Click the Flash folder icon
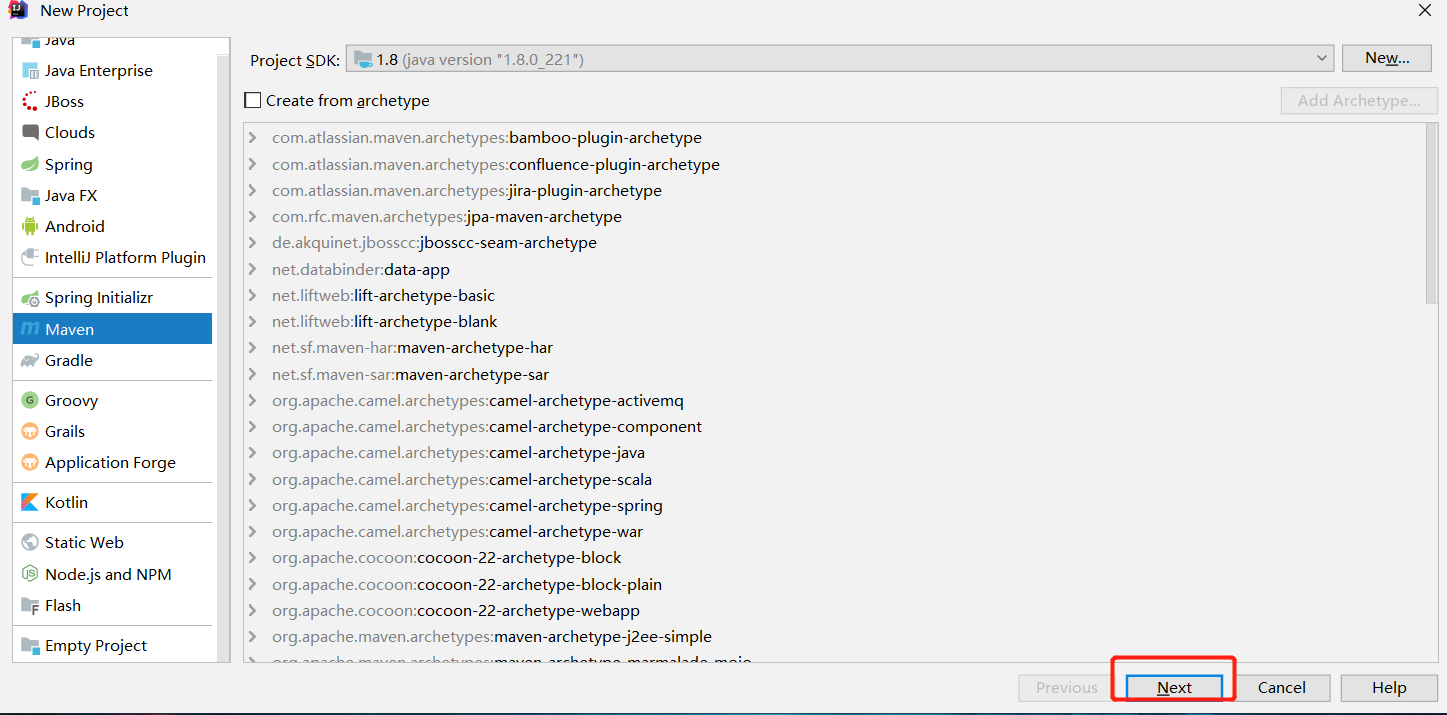This screenshot has width=1447, height=715. pos(30,606)
